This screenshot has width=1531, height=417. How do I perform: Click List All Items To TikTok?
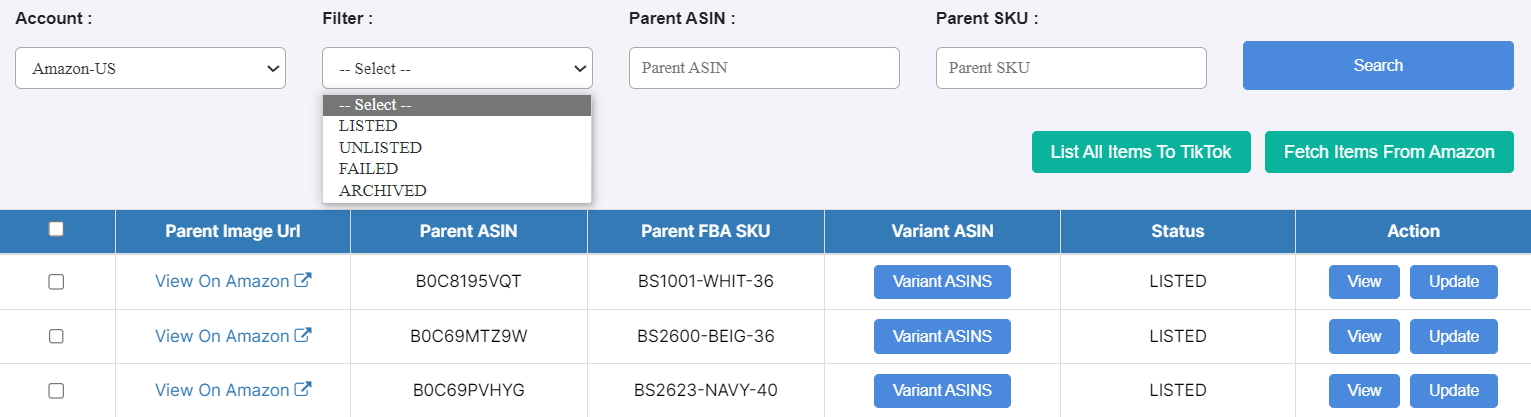[x=1141, y=152]
